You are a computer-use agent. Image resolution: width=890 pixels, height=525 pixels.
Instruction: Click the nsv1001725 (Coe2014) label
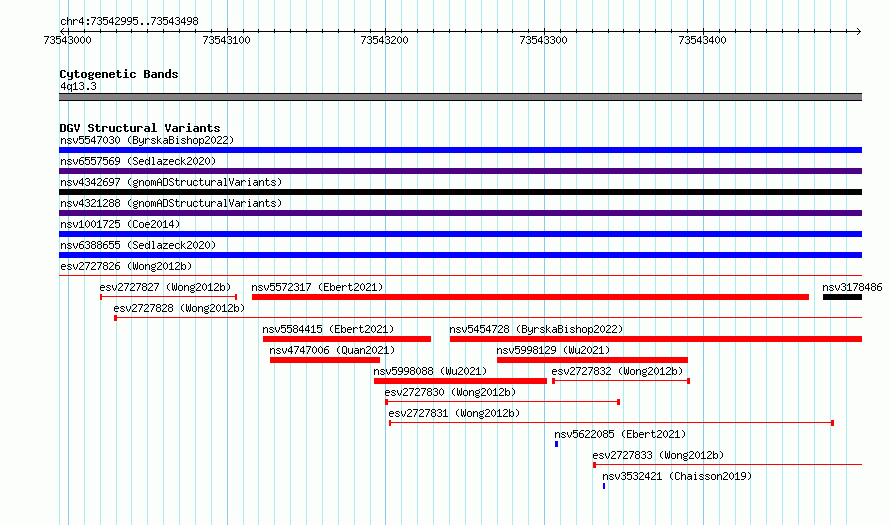120,224
